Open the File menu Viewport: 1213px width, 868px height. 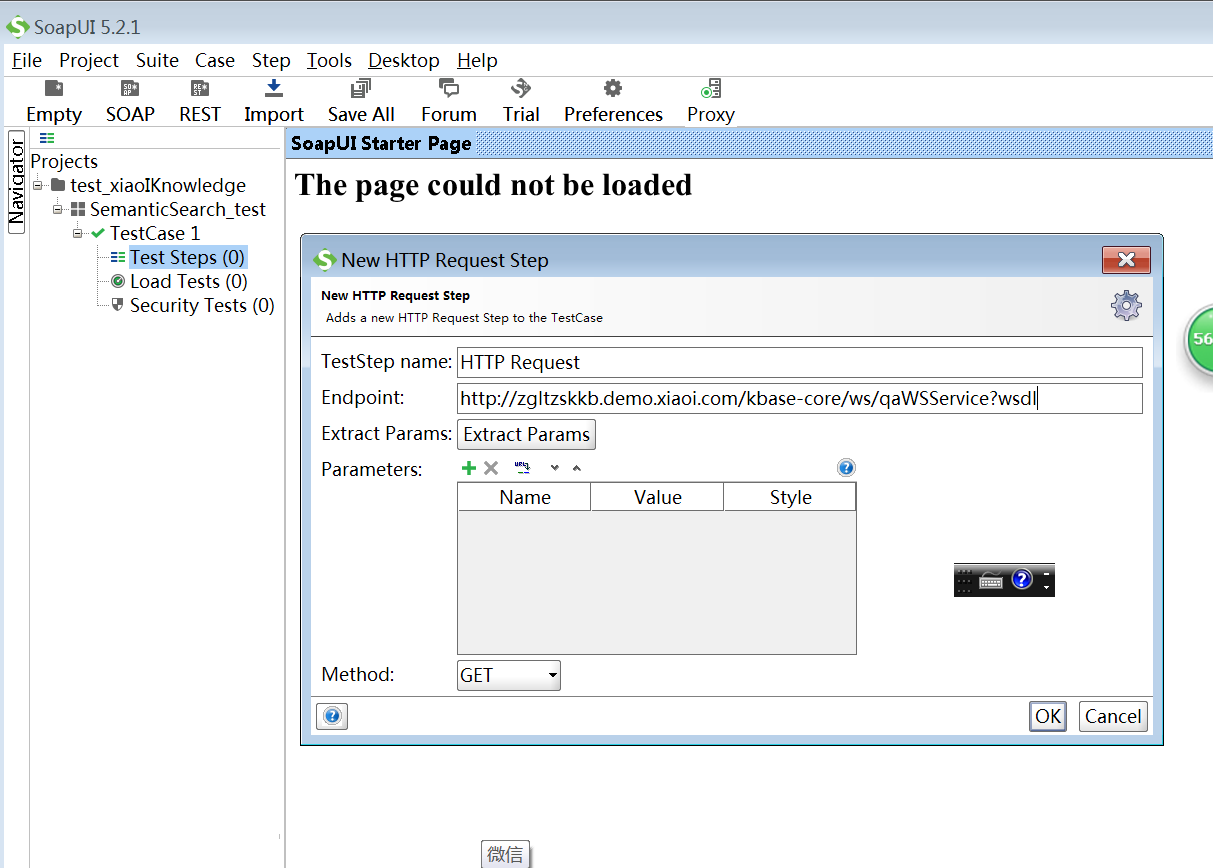pos(27,60)
